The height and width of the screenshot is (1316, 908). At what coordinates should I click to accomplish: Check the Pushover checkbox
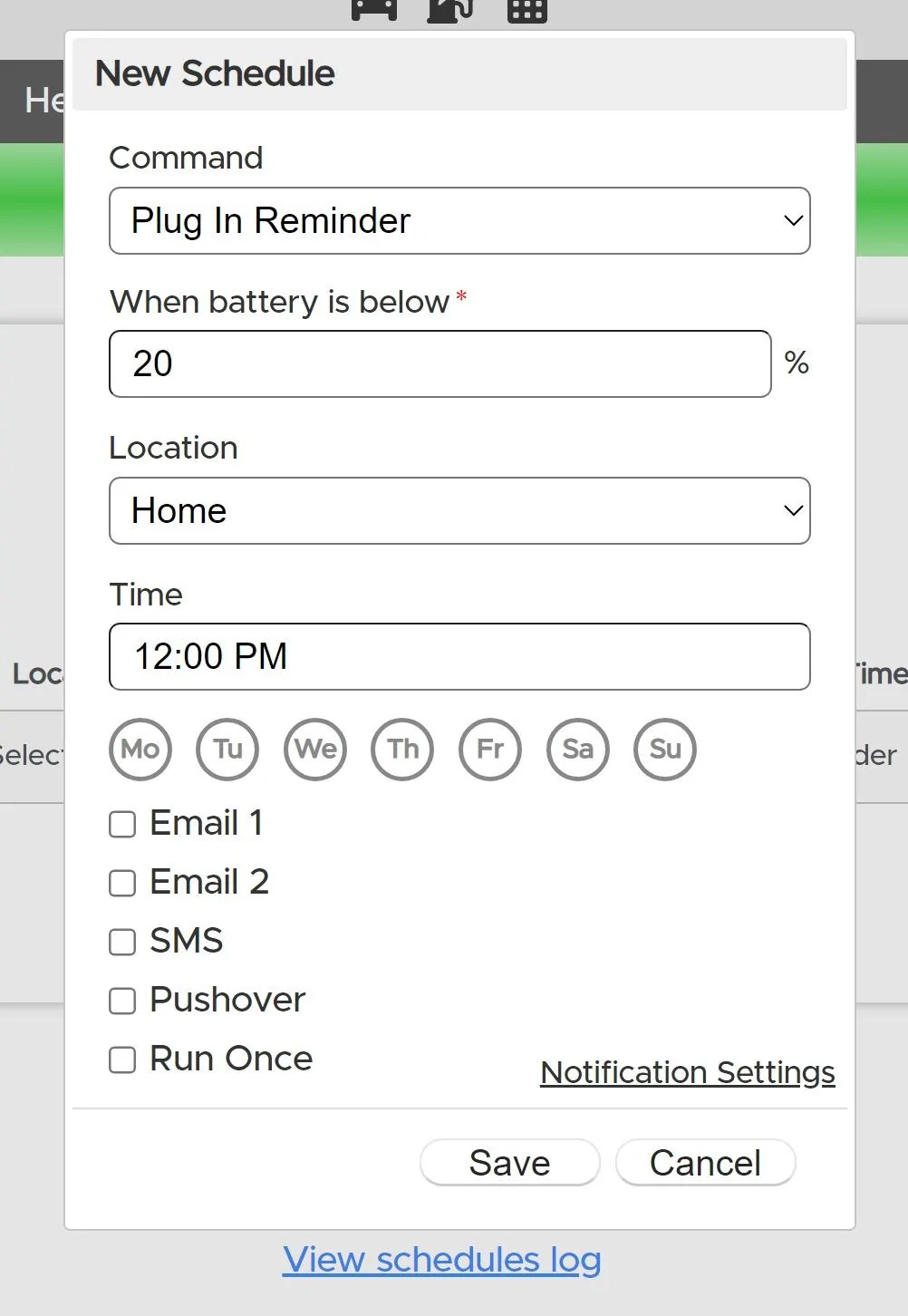pyautogui.click(x=122, y=1001)
